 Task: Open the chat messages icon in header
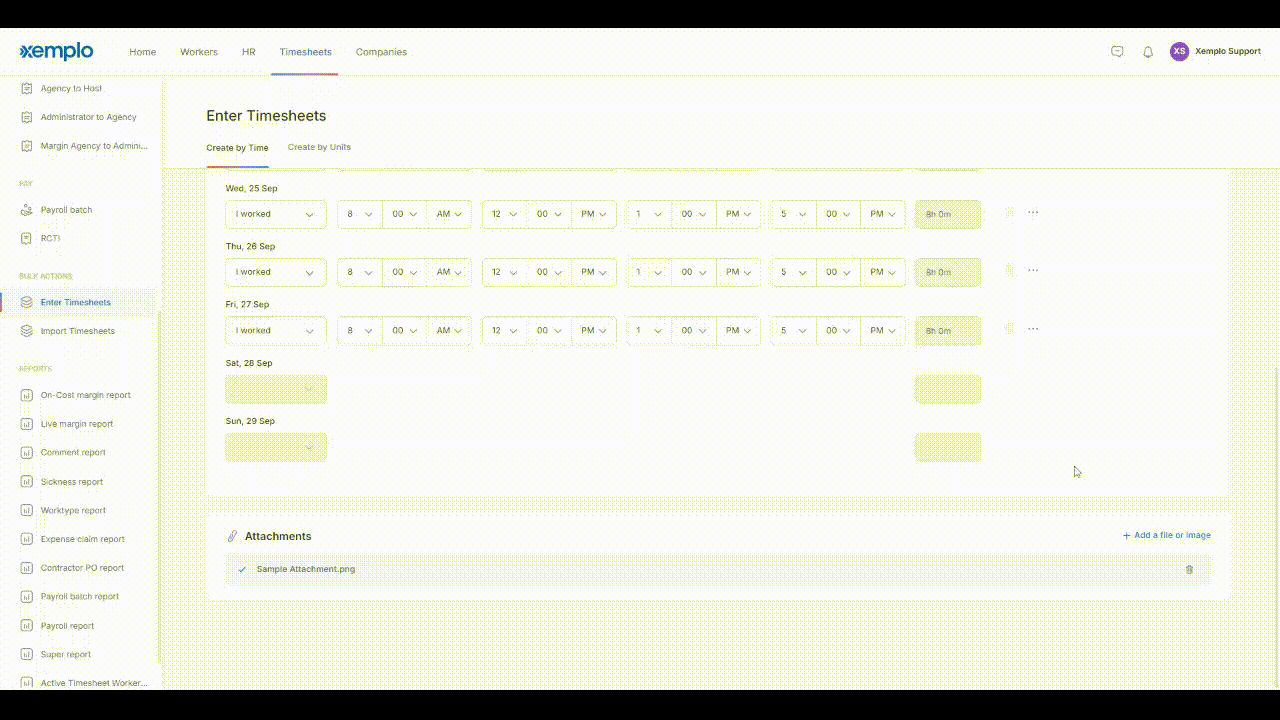1117,52
